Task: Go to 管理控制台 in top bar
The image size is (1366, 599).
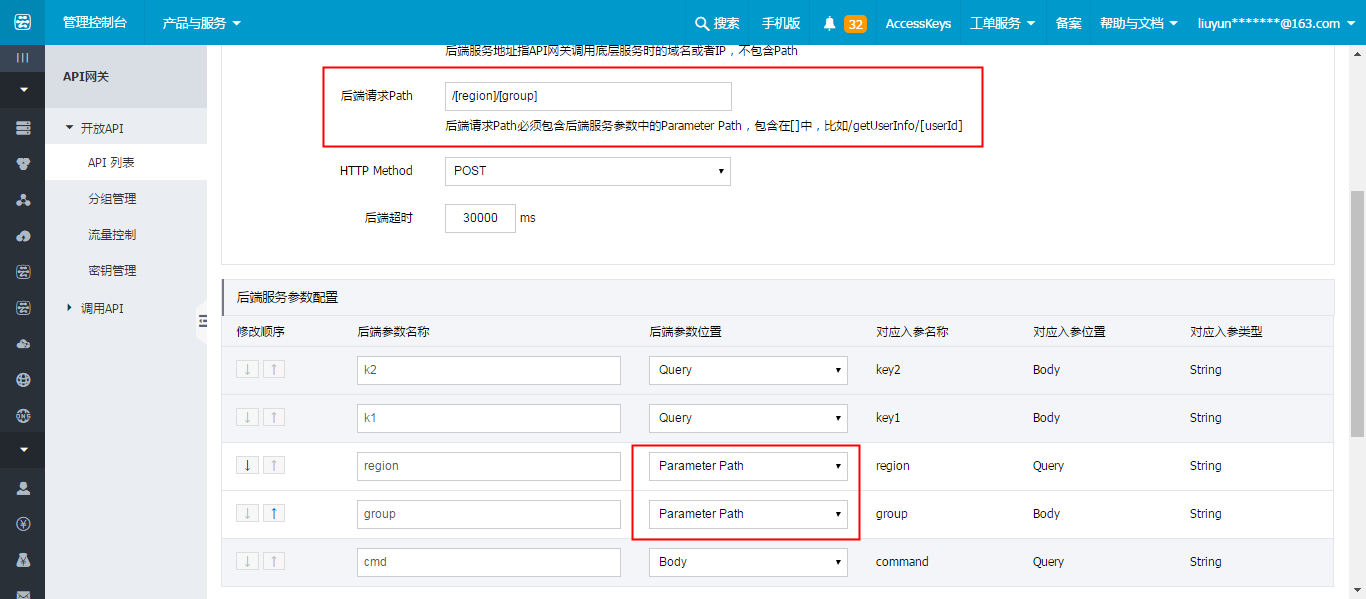Action: [95, 22]
